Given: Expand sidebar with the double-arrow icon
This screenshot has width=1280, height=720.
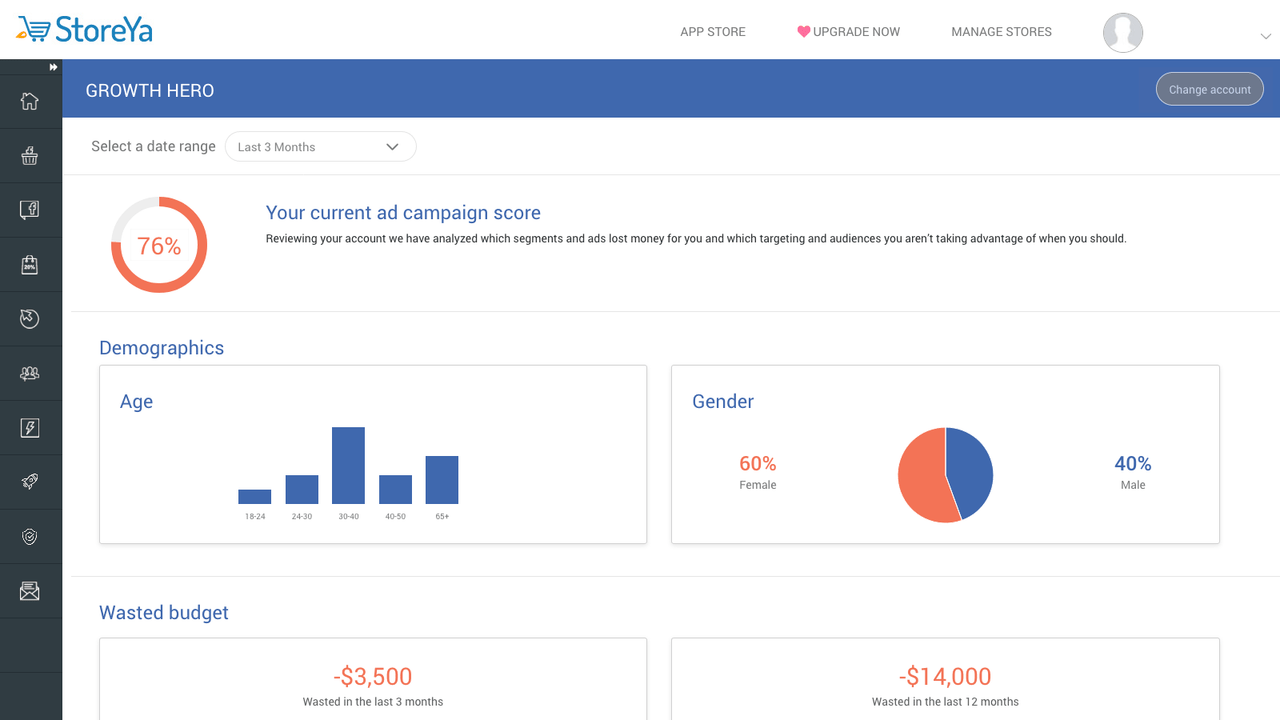Looking at the screenshot, I should 54,67.
